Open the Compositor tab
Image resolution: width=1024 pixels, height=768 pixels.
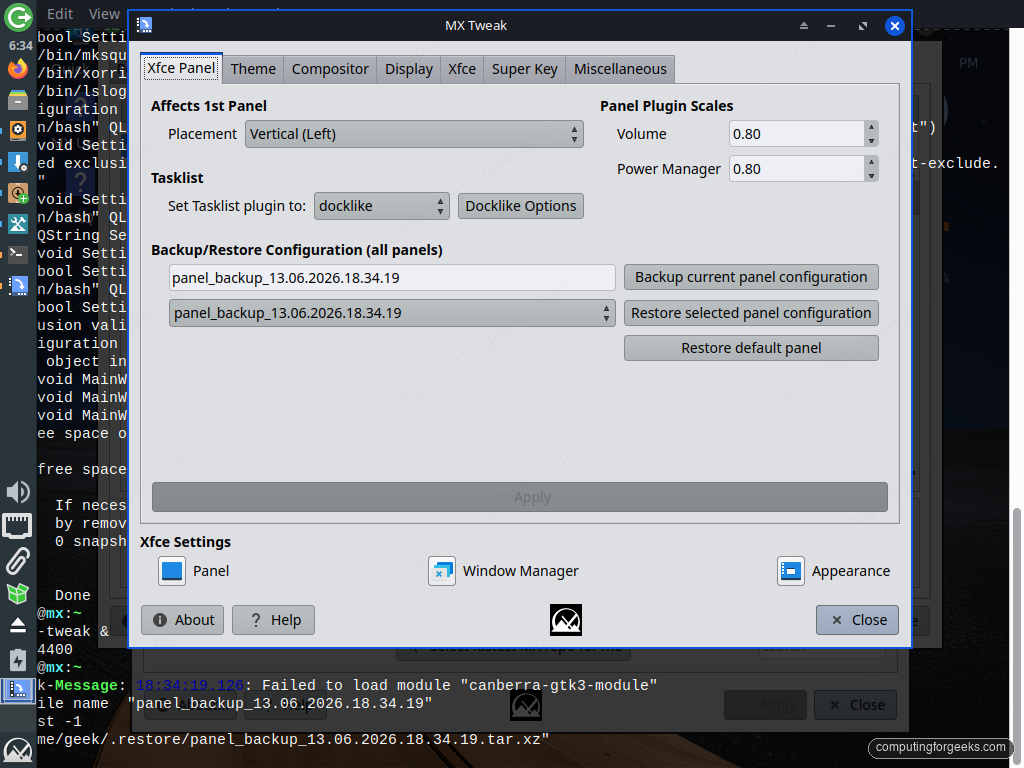click(330, 69)
